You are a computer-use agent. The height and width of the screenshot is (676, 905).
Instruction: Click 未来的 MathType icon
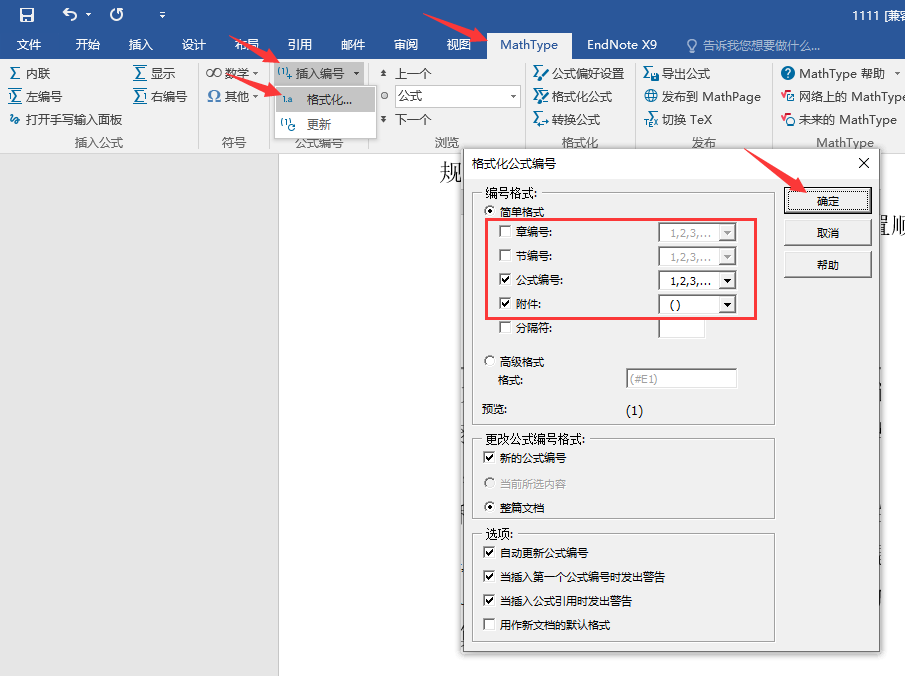[788, 119]
